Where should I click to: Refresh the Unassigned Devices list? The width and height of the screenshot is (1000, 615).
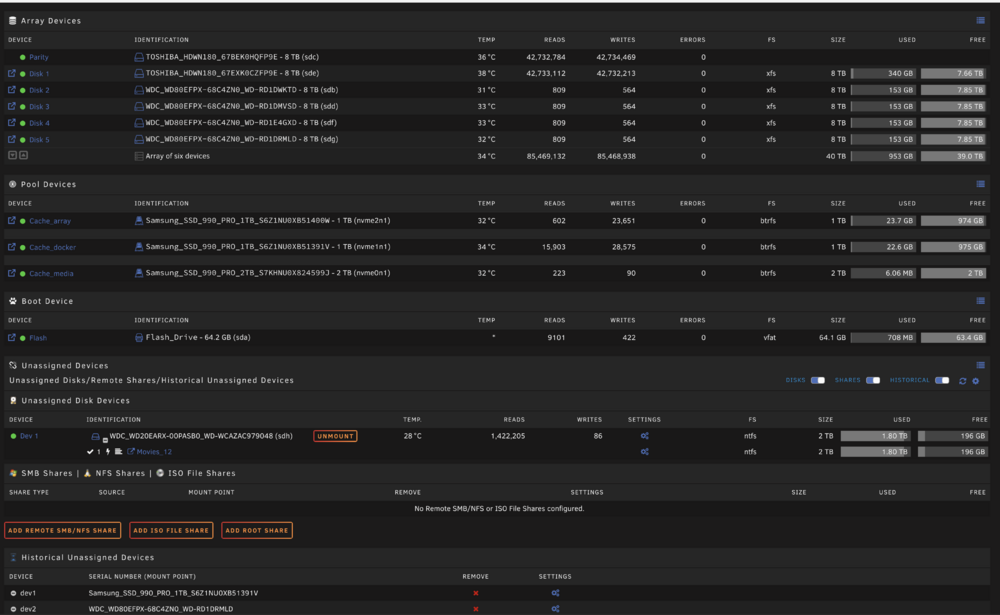(962, 381)
